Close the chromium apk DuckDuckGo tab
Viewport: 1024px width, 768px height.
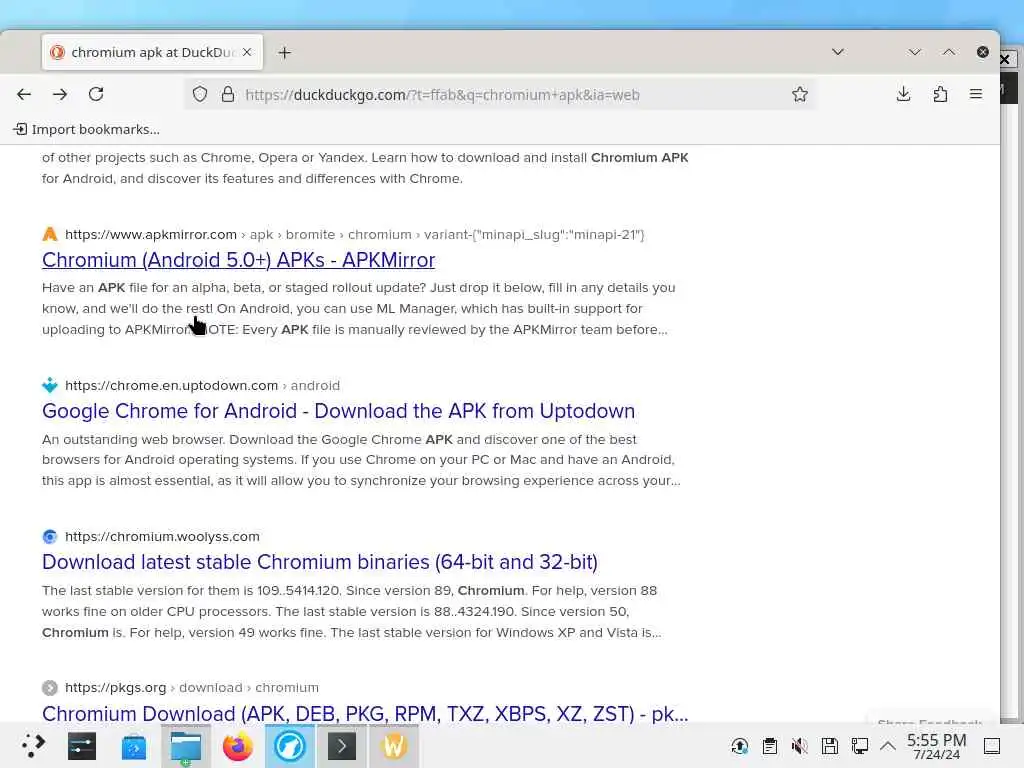[x=247, y=52]
